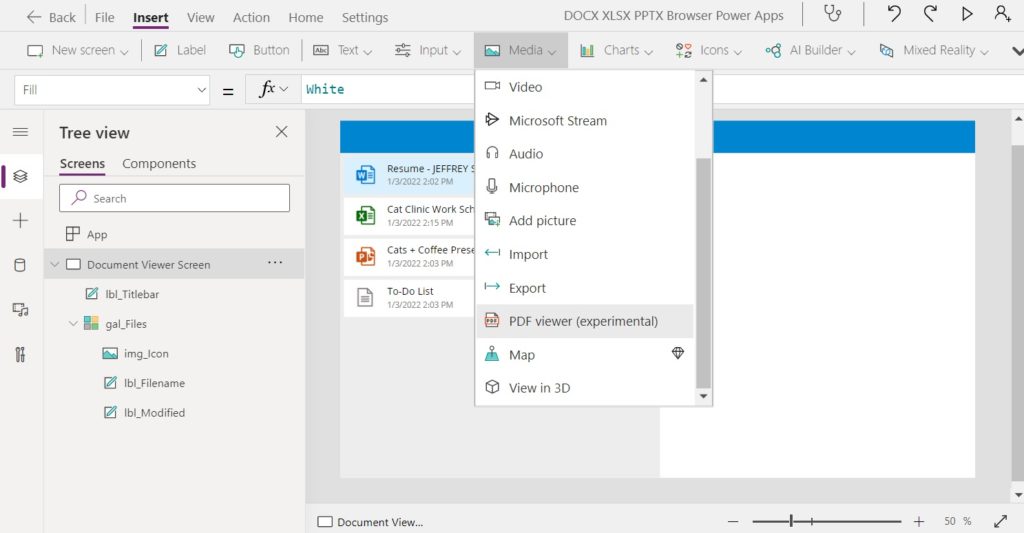Open the New screen dropdown

78,50
